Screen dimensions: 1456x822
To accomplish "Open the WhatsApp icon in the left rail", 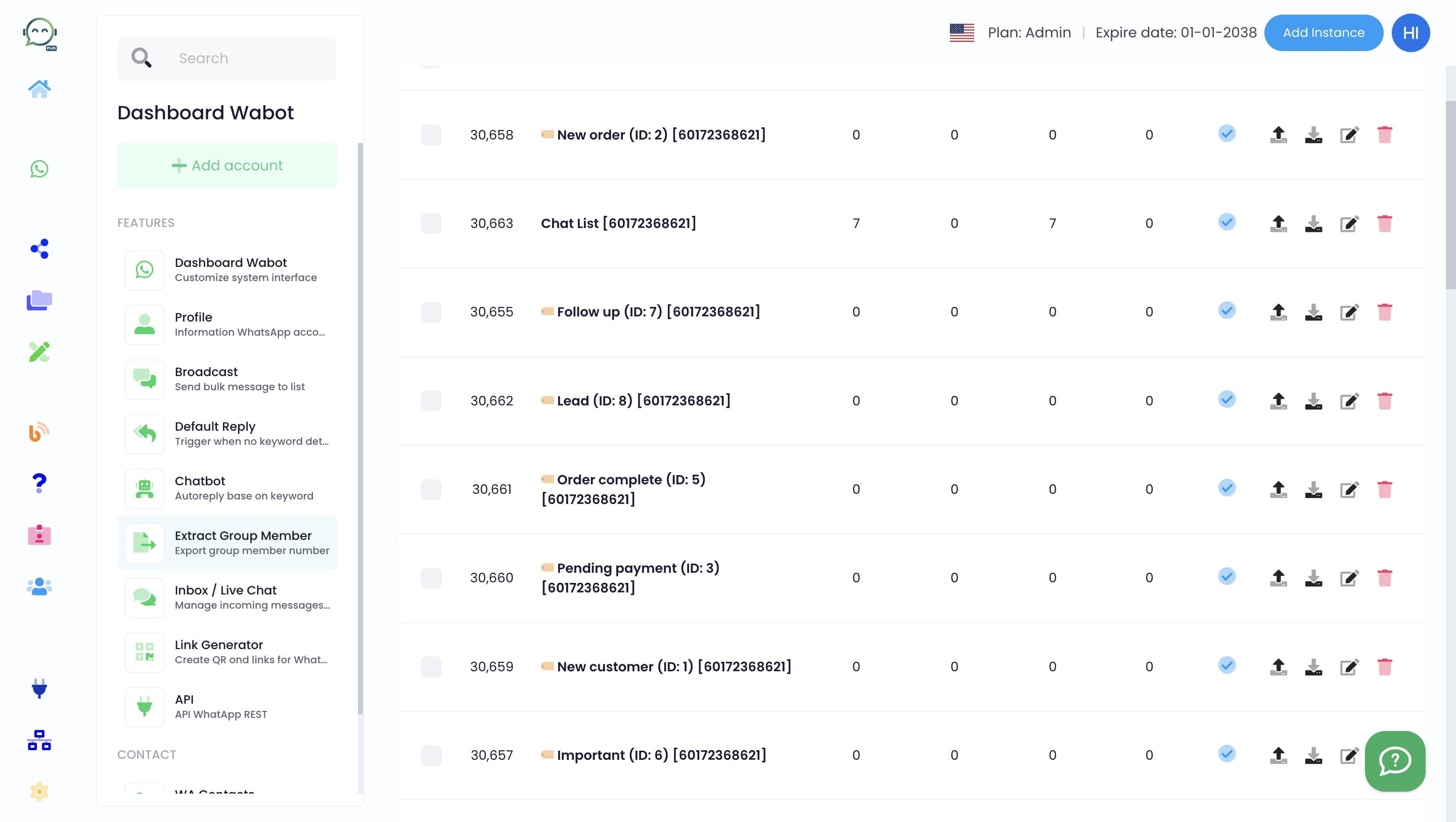I will pyautogui.click(x=39, y=168).
